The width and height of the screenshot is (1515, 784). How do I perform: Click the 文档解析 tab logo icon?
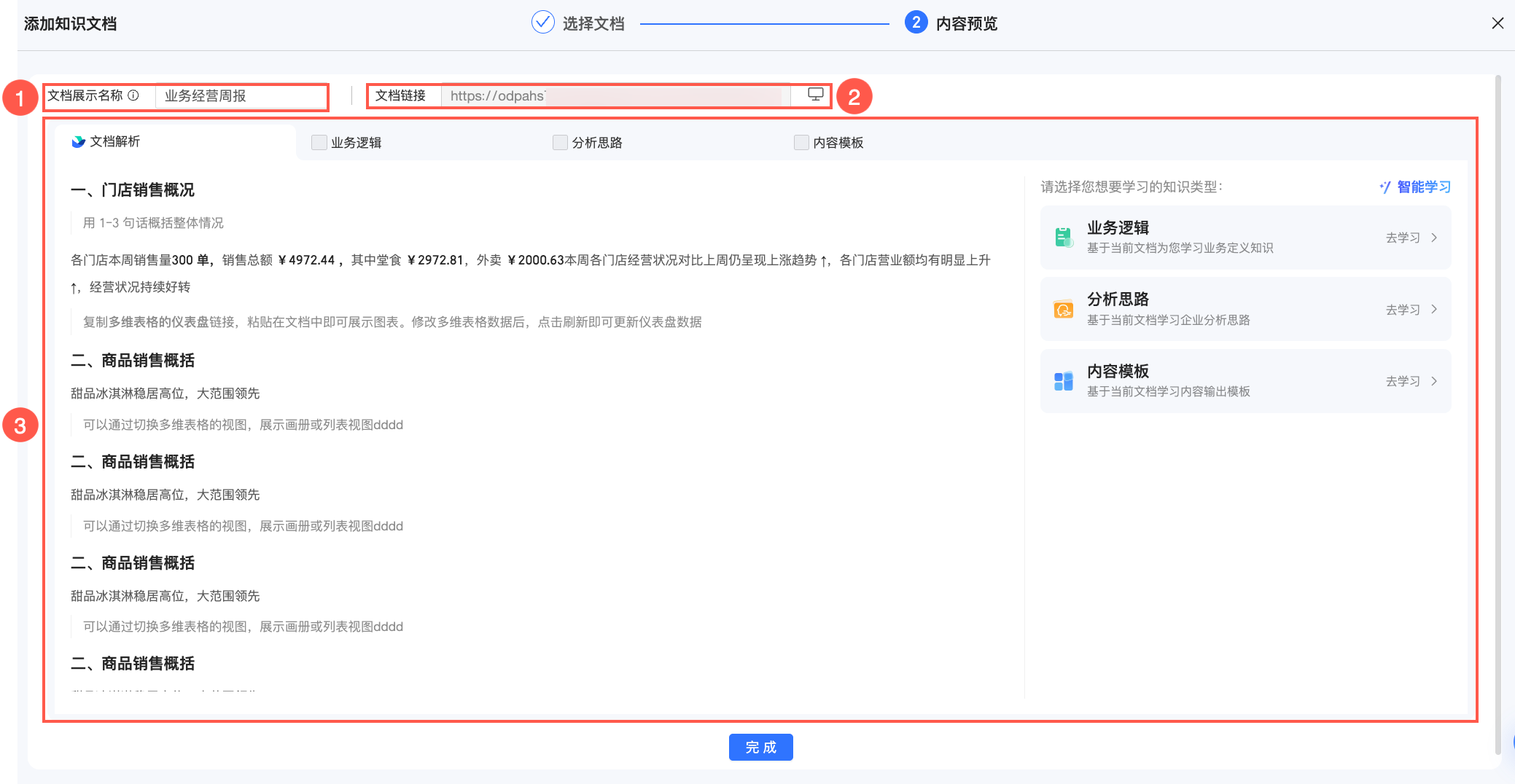[78, 142]
